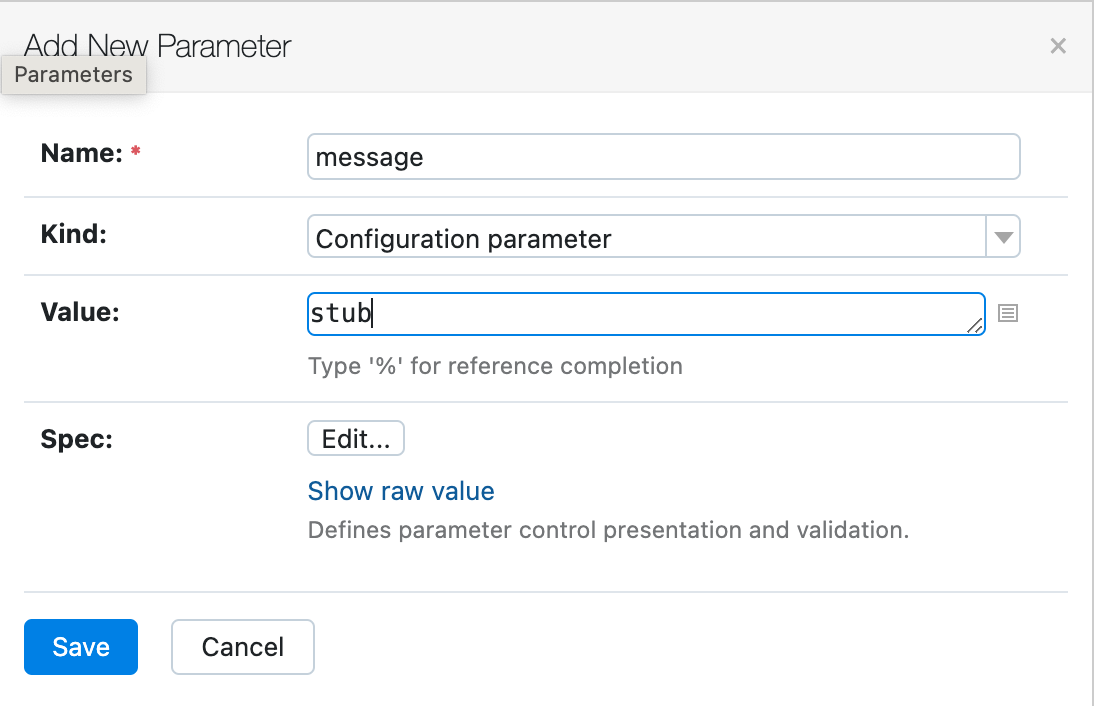Click the 'Name:' field label
Screen dimensions: 1094x706
[81, 153]
